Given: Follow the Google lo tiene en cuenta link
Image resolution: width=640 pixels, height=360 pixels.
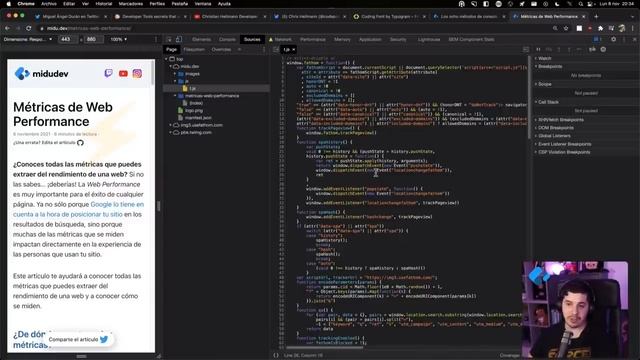Looking at the screenshot, I should click(78, 209).
